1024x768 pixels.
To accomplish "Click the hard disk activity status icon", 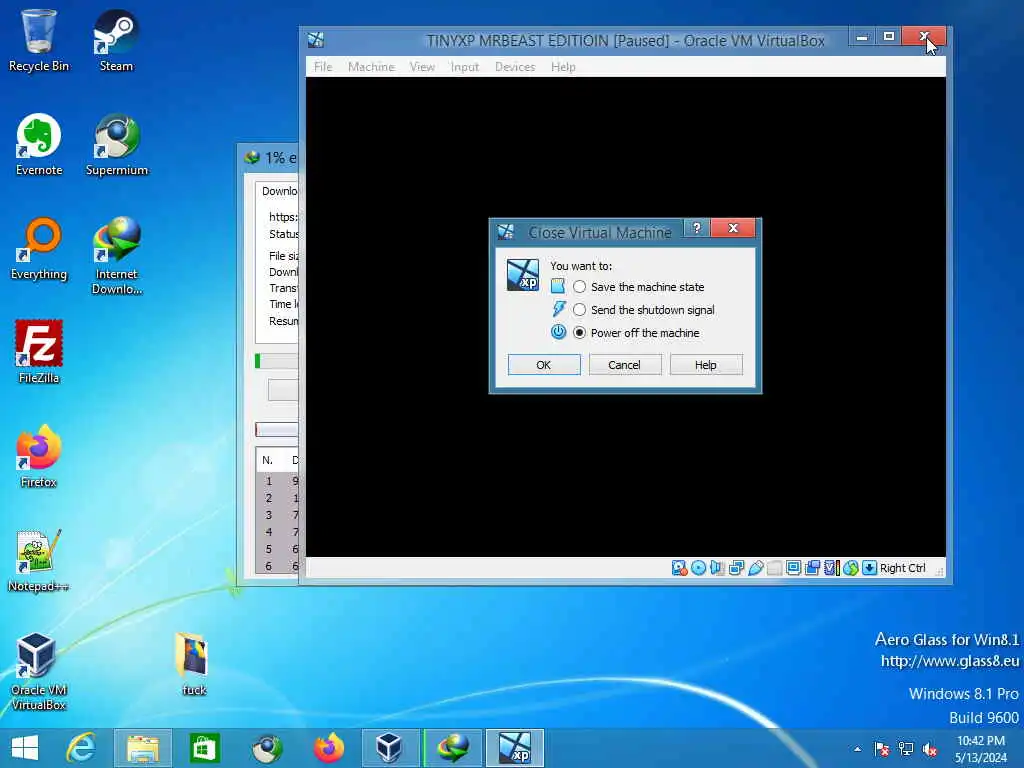I will 679,568.
